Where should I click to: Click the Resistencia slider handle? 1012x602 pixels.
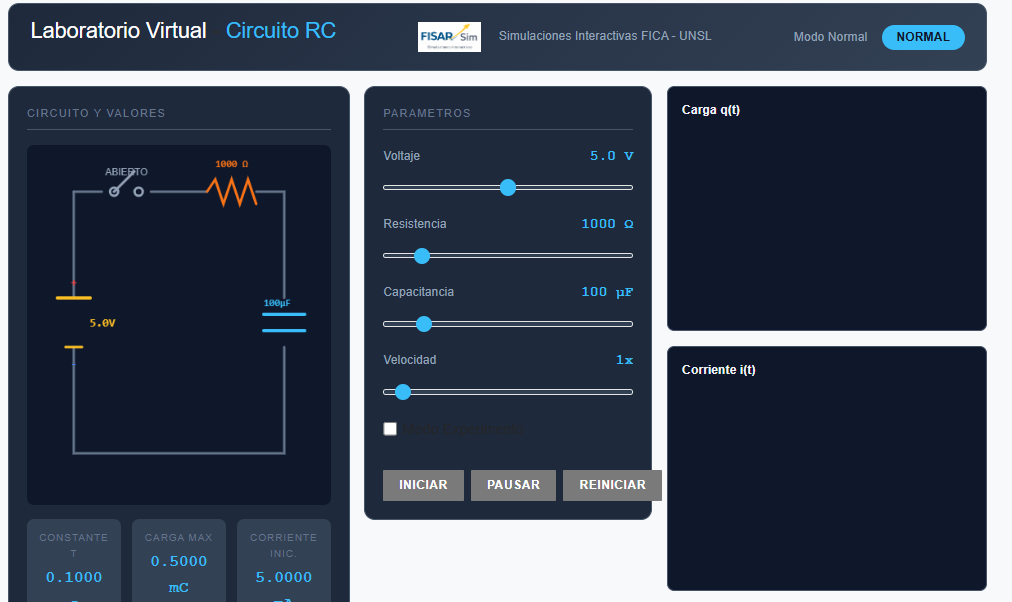coord(422,255)
